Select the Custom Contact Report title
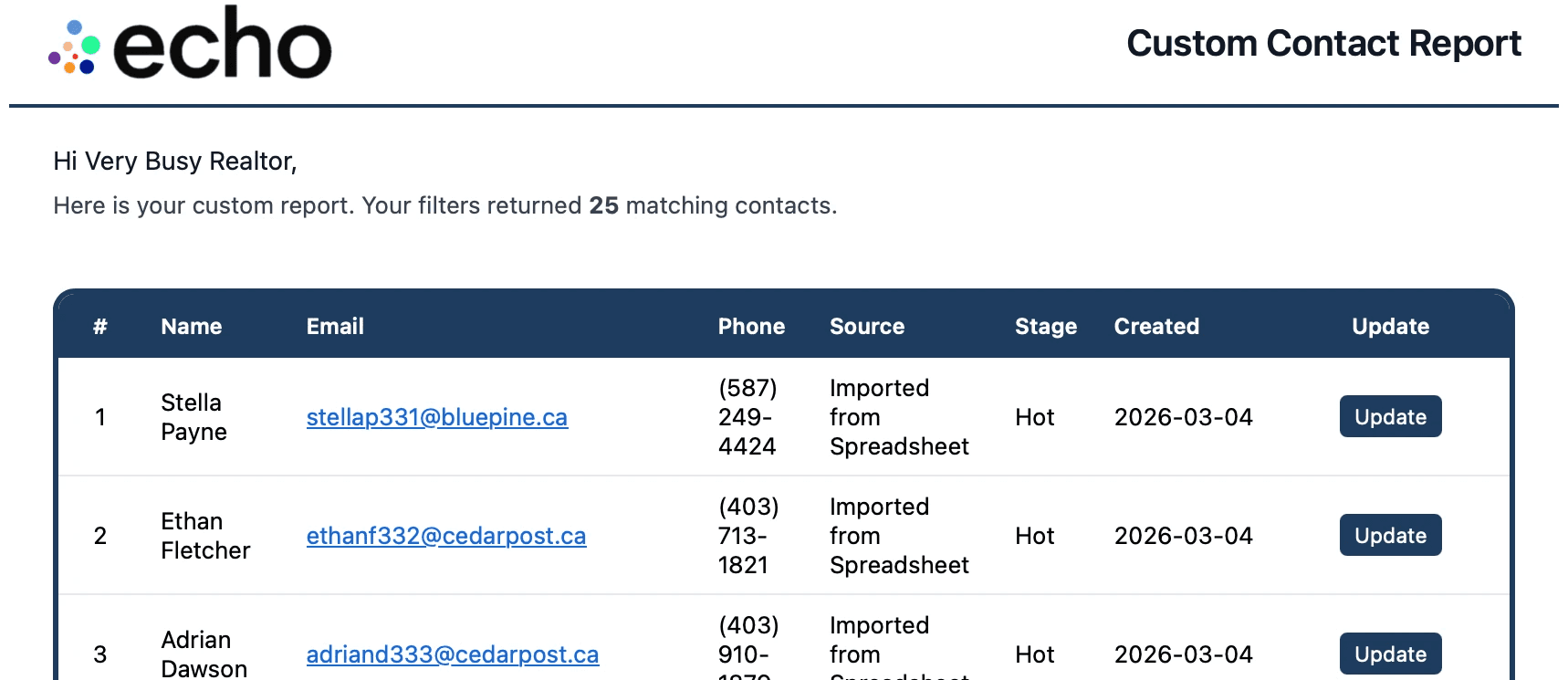Viewport: 1568px width, 680px height. pyautogui.click(x=1323, y=43)
